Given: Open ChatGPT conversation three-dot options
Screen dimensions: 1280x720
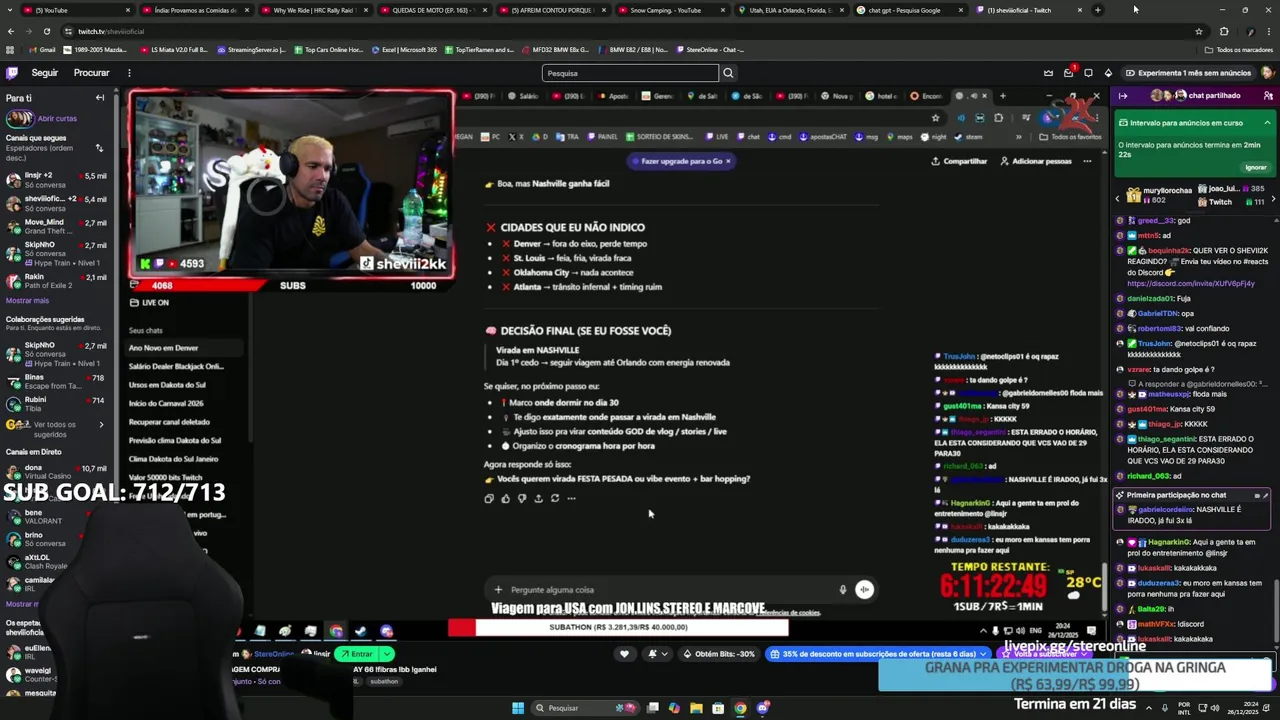Looking at the screenshot, I should (1087, 161).
